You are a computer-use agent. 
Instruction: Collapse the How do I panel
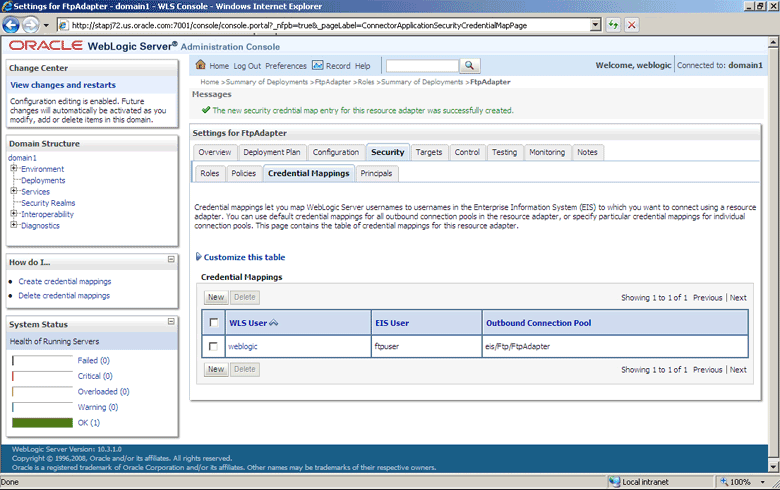tap(171, 261)
